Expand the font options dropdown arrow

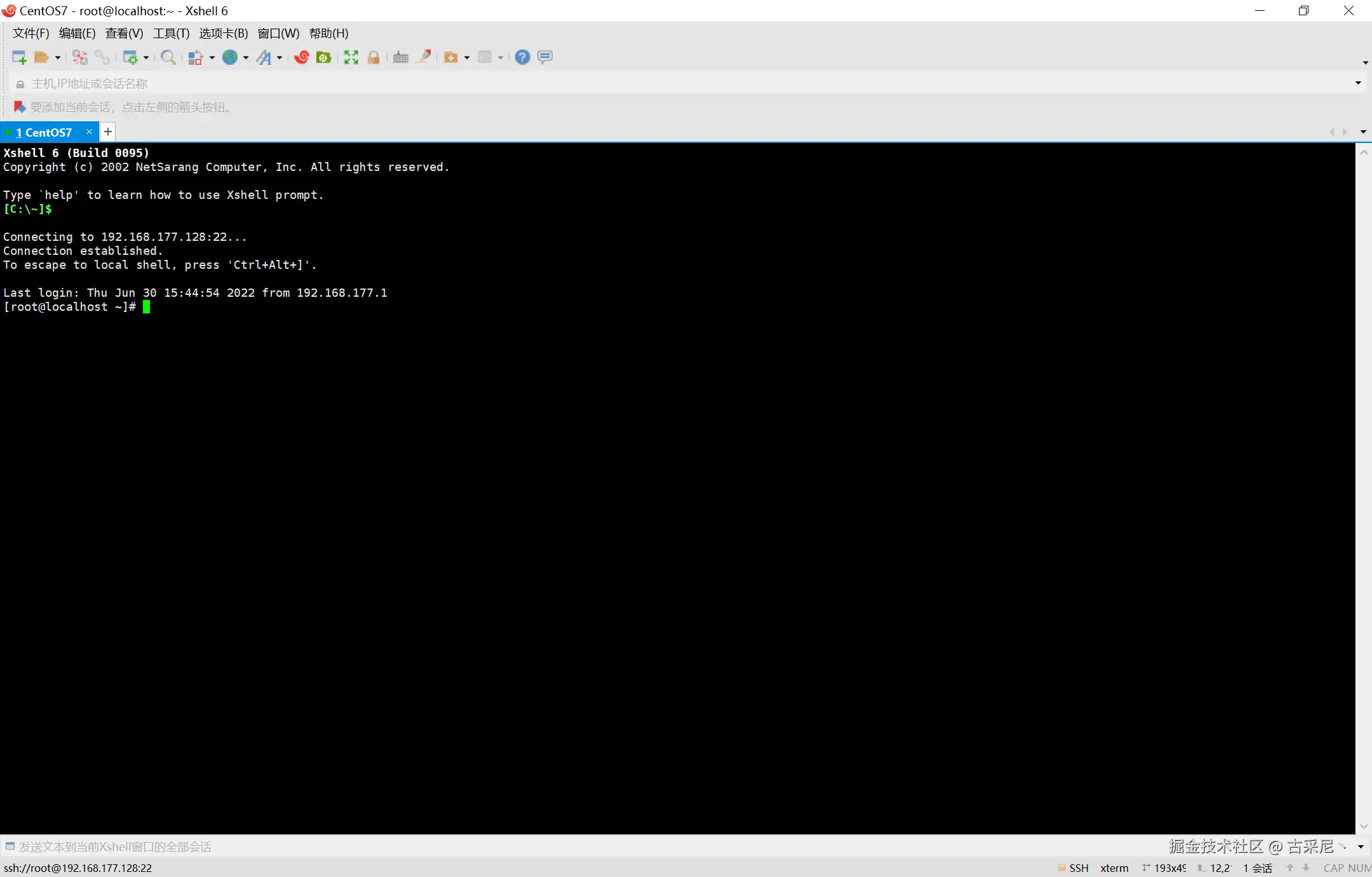coord(279,58)
